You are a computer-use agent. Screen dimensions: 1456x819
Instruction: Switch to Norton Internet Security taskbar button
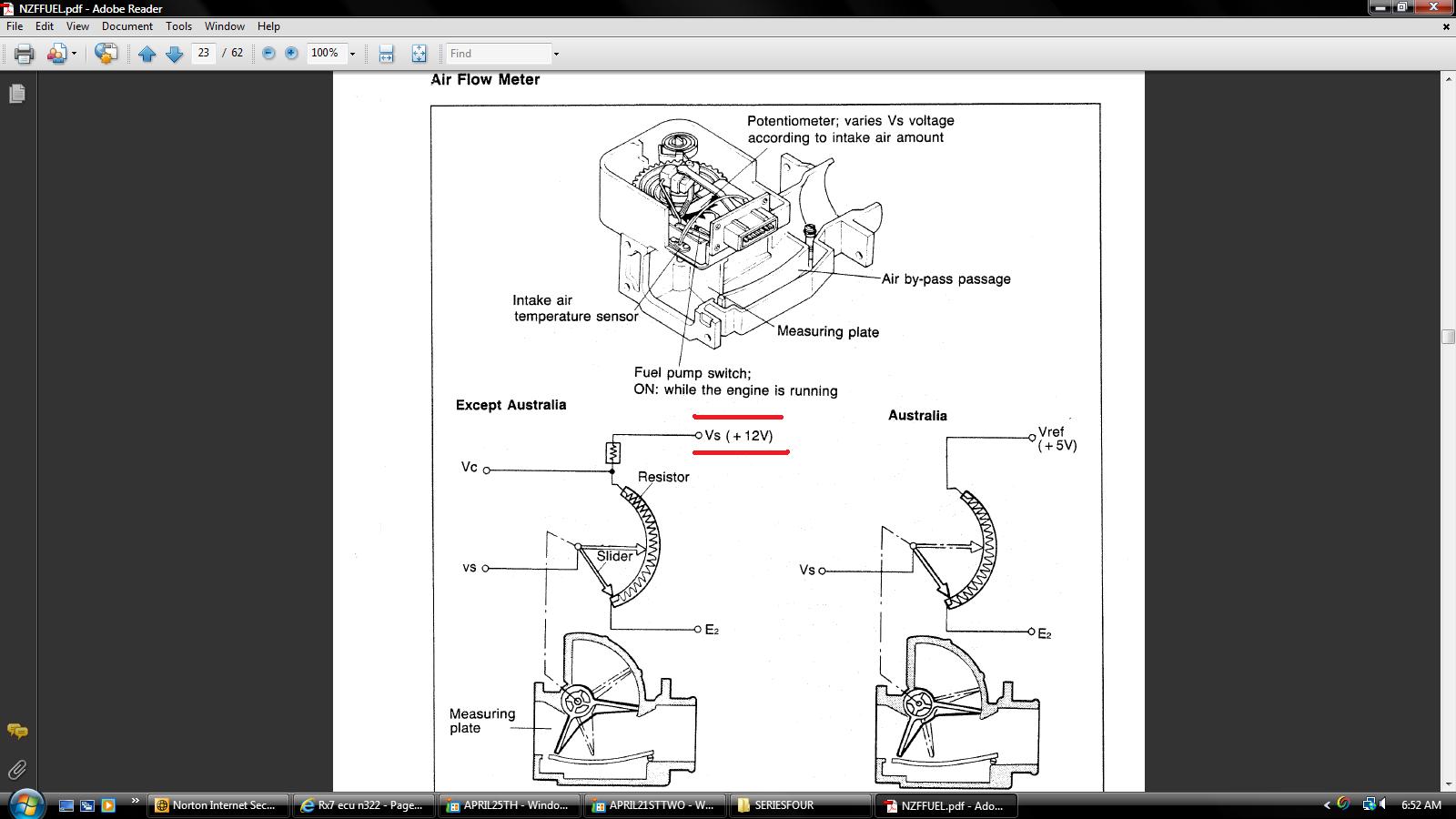tap(218, 805)
